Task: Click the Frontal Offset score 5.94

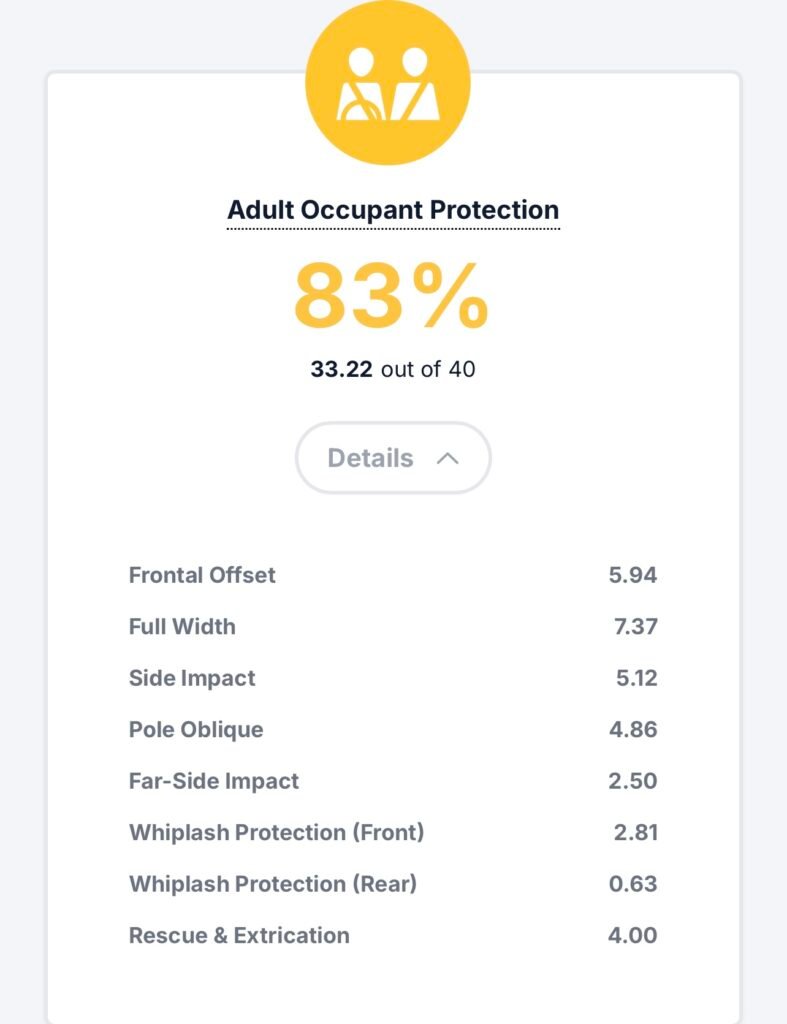Action: 633,575
